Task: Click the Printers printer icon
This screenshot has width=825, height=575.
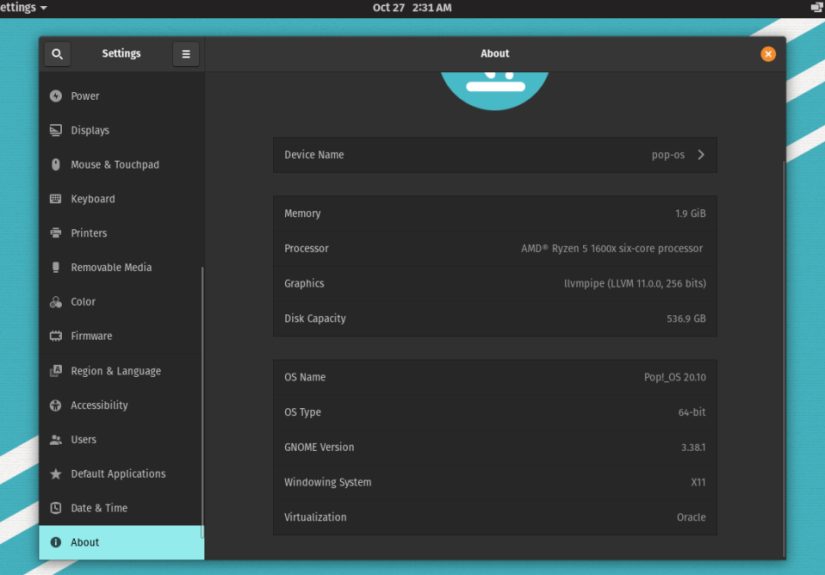Action: (56, 233)
